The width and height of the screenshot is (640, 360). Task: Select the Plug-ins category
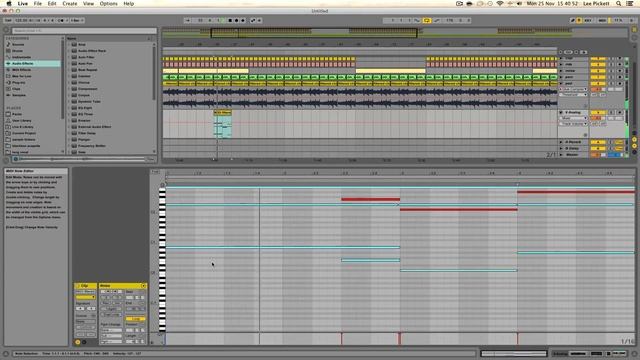point(18,82)
